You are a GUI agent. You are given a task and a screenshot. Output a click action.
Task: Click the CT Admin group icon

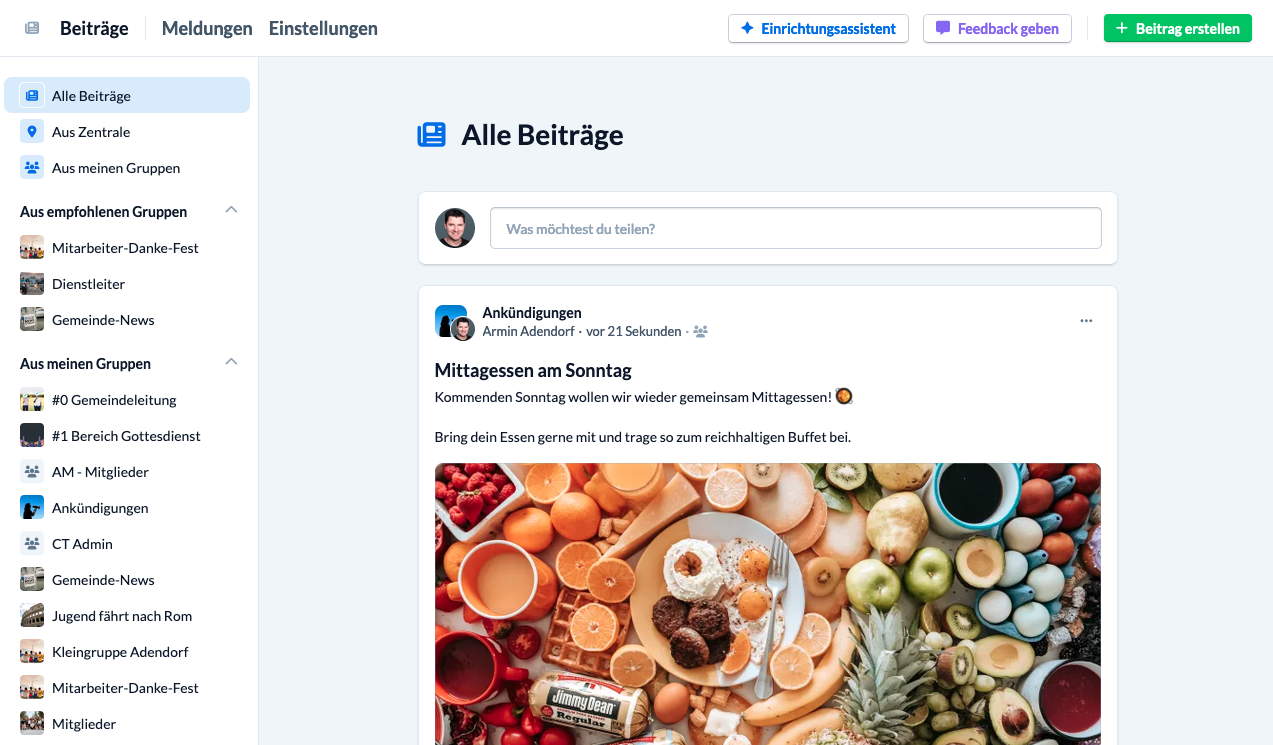tap(32, 544)
